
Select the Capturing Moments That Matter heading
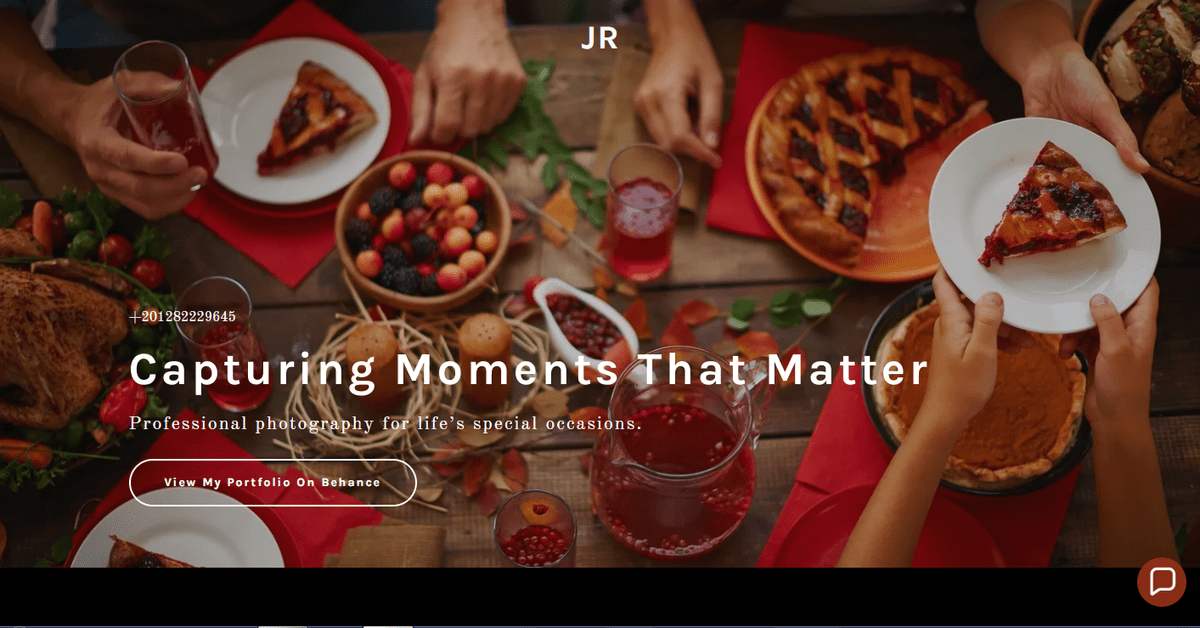529,369
